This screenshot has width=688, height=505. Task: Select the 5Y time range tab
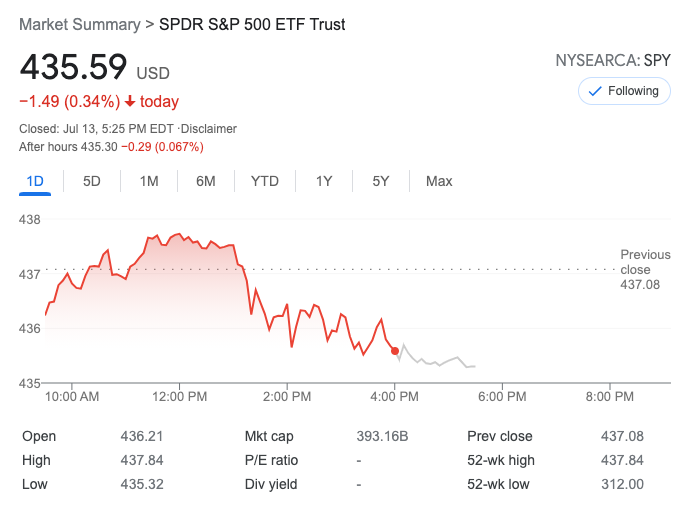pos(381,181)
